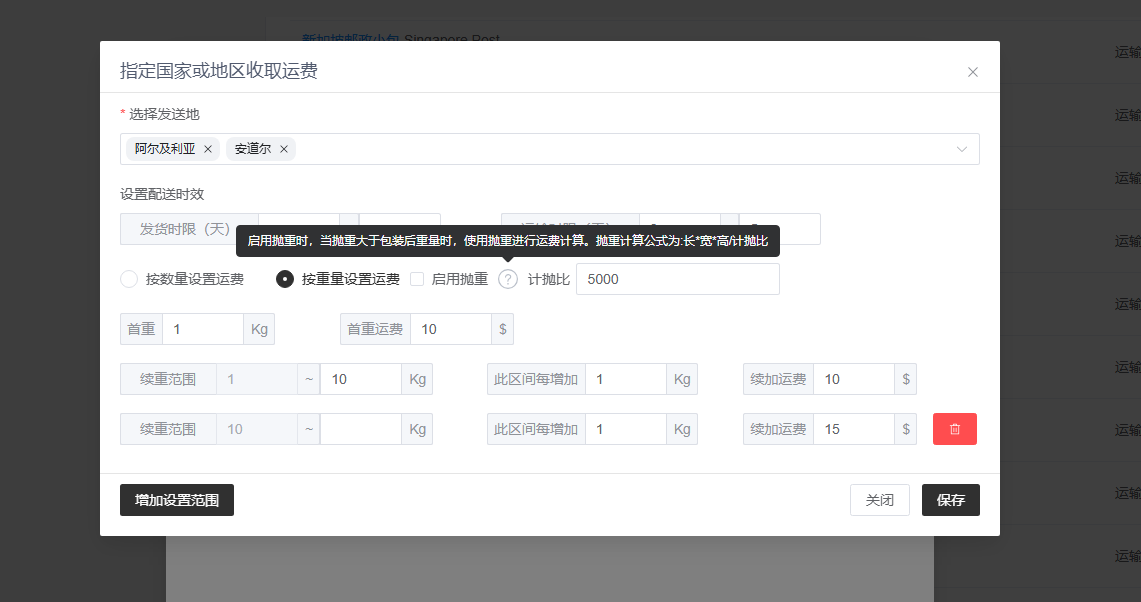The width and height of the screenshot is (1141, 602).
Task: Click first row 续重范围 upper limit field
Action: (x=360, y=379)
